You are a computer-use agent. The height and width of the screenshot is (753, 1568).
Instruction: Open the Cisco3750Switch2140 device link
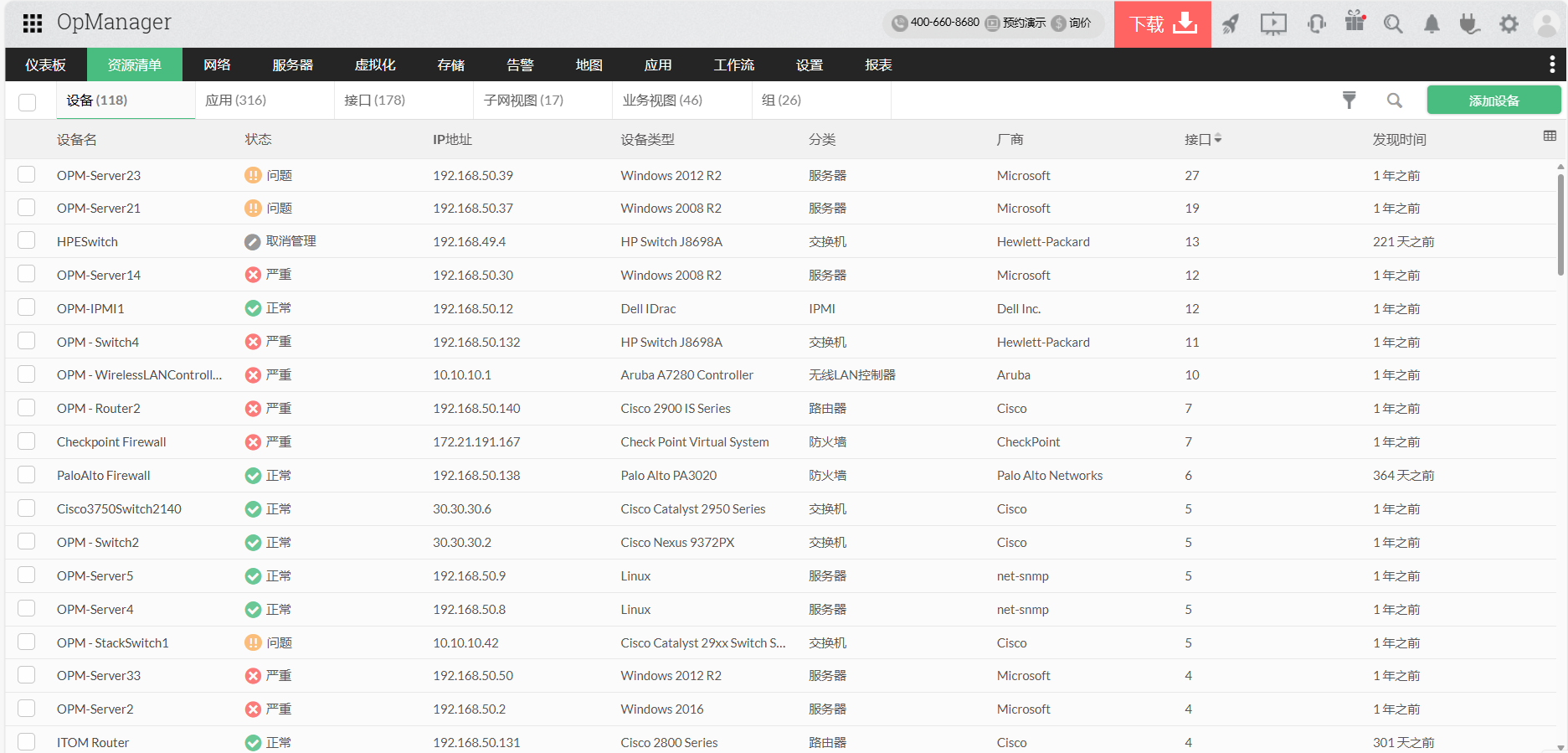(x=119, y=509)
